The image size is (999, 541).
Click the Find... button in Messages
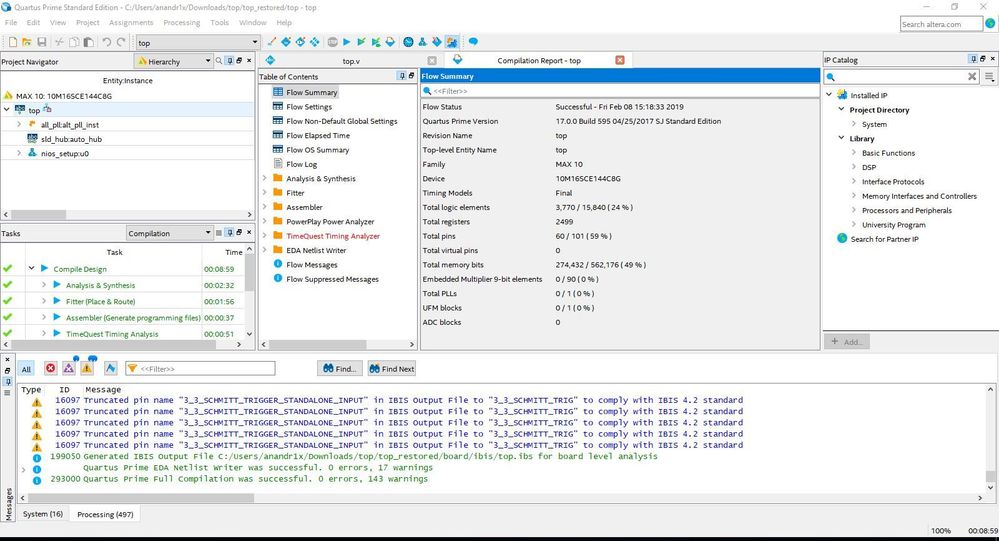pos(340,369)
